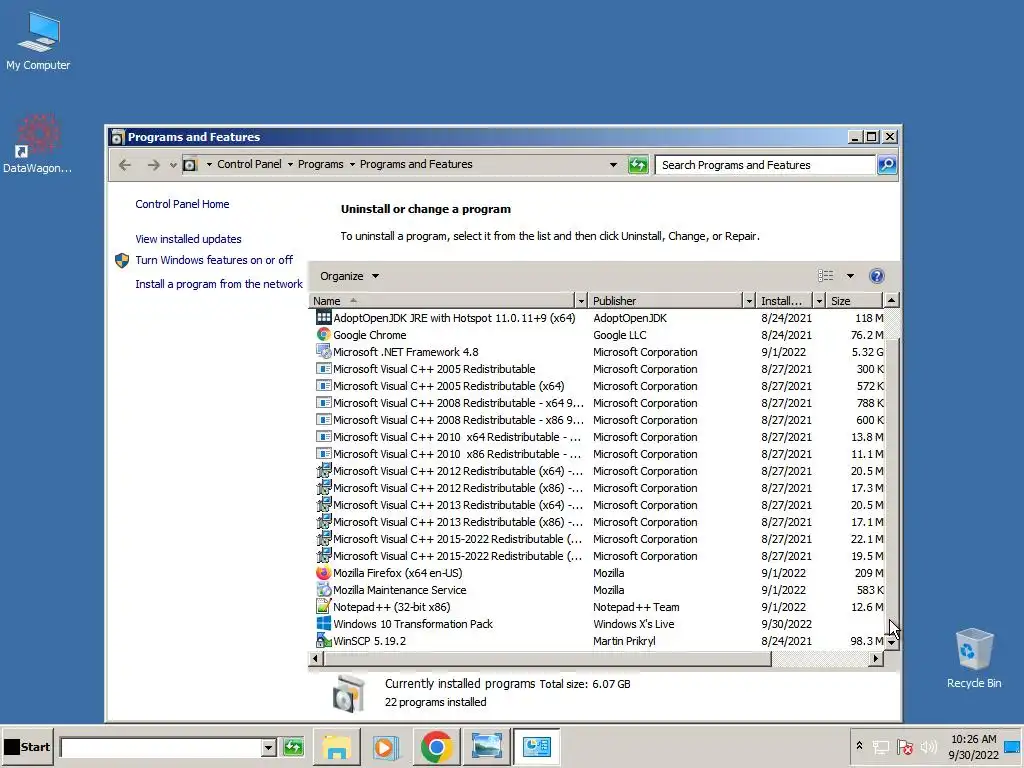
Task: Refresh the Programs and Features address bar
Action: tap(637, 165)
